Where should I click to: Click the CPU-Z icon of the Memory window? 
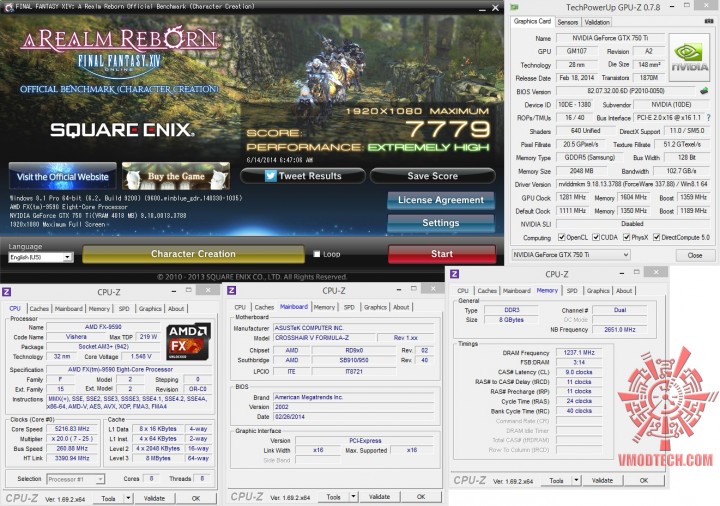tap(455, 274)
